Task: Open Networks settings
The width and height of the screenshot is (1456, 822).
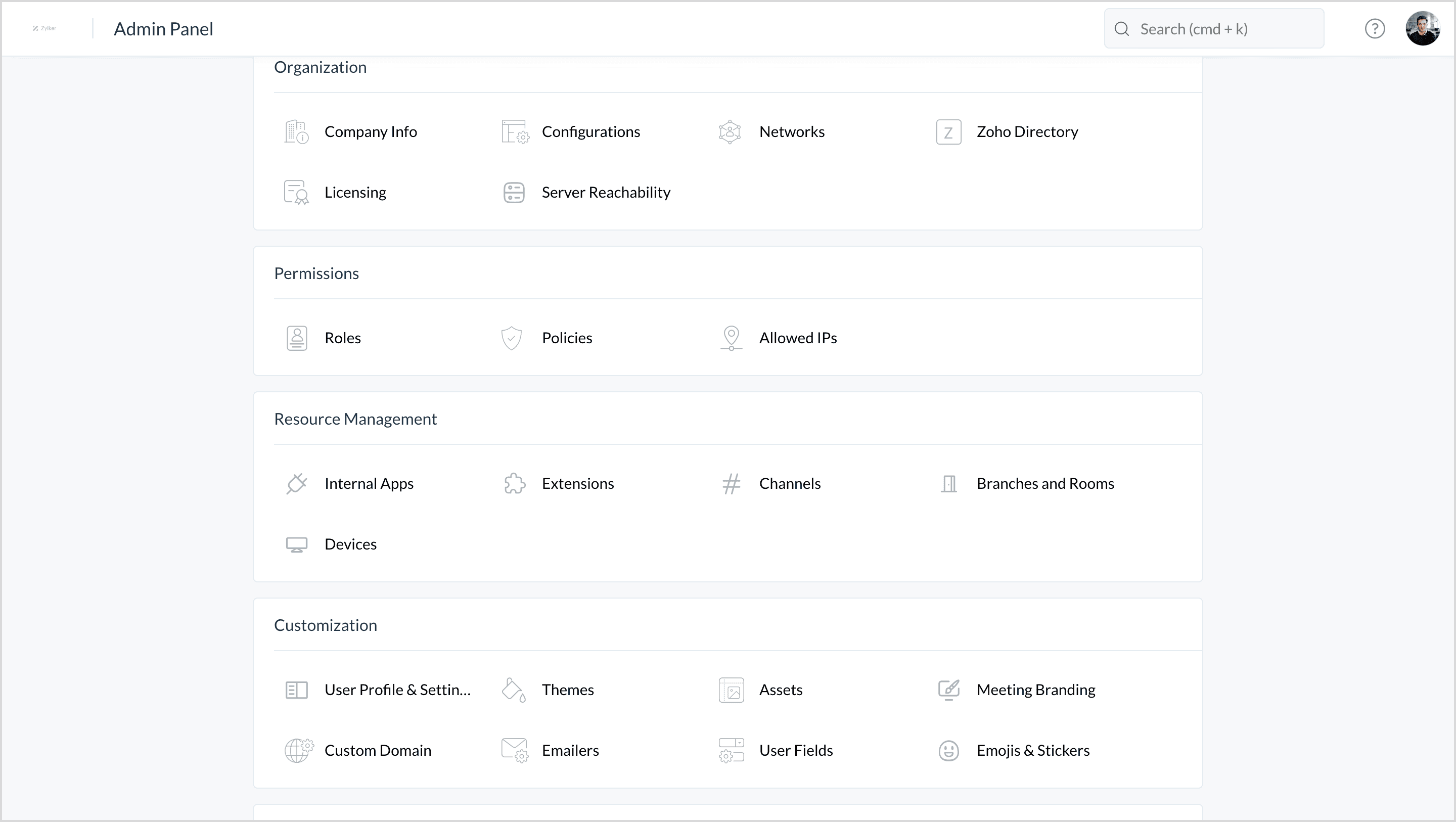Action: (x=791, y=132)
